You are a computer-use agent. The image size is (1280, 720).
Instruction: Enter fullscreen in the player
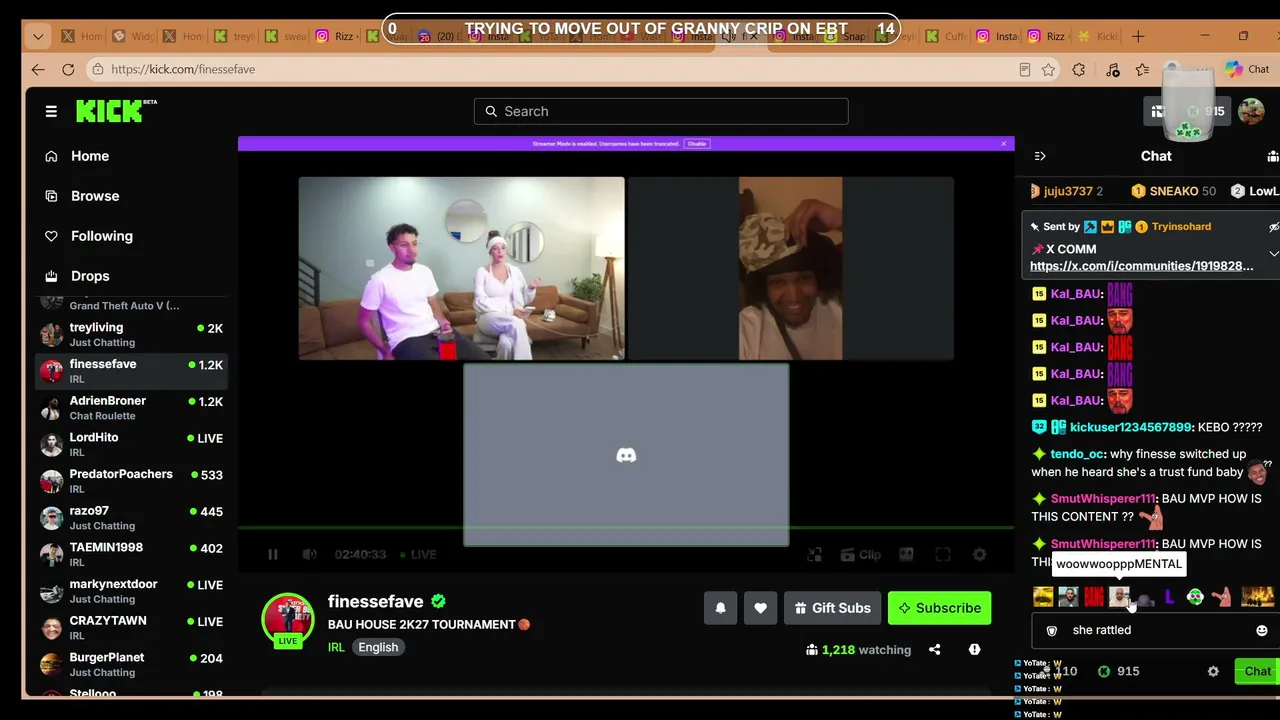pyautogui.click(x=943, y=554)
